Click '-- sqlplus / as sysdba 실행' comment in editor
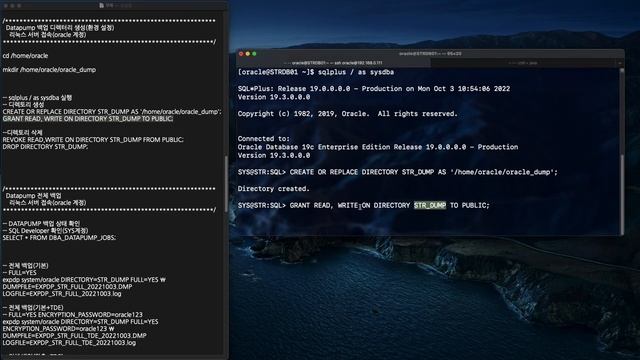Image resolution: width=640 pixels, height=360 pixels. tap(37, 98)
